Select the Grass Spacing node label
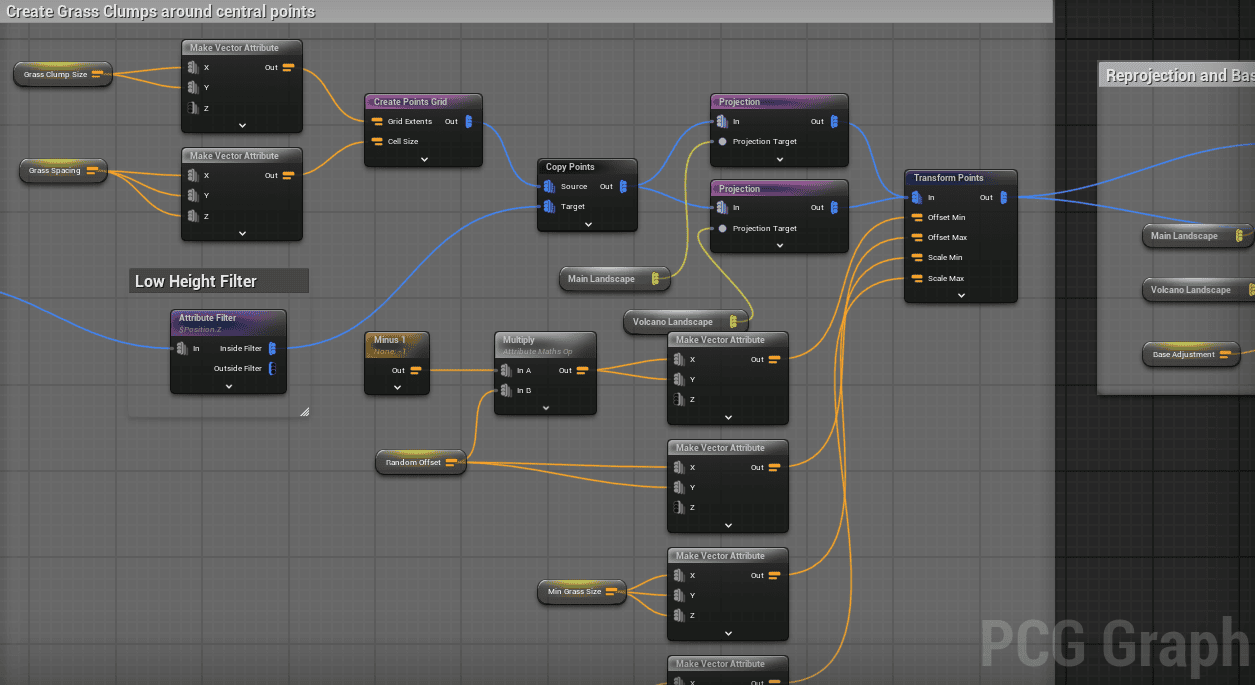The image size is (1255, 685). tap(54, 171)
